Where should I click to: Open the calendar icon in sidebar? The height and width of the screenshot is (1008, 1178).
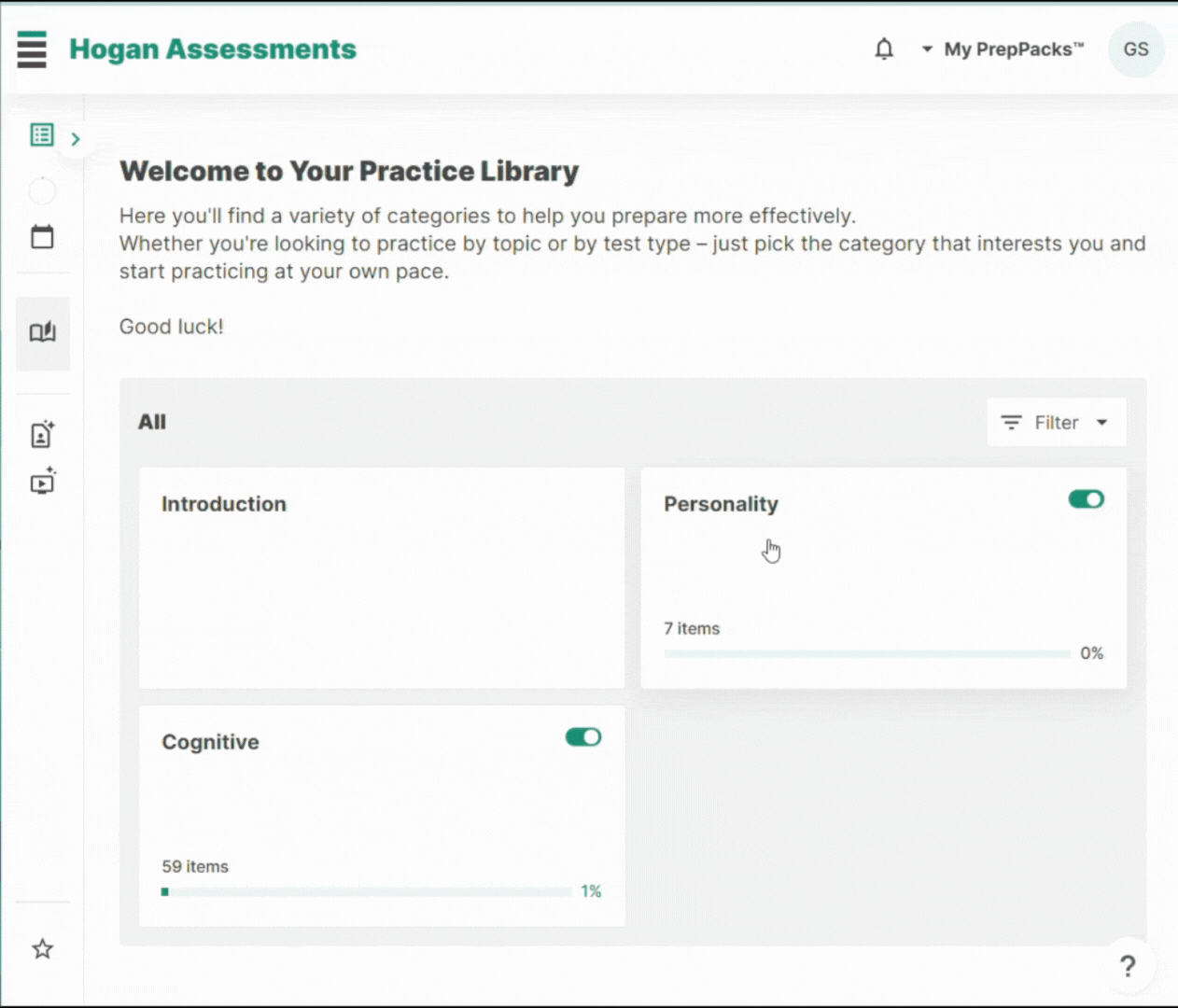point(42,237)
